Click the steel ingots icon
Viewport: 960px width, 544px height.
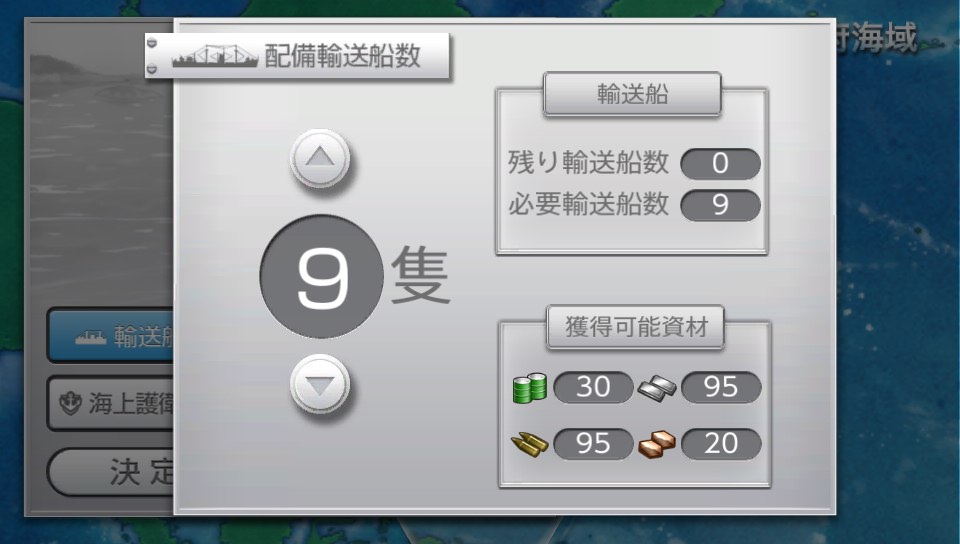coord(657,387)
